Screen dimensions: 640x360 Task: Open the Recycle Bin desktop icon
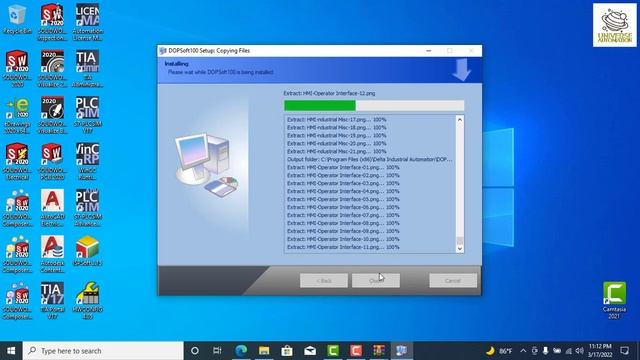[17, 19]
